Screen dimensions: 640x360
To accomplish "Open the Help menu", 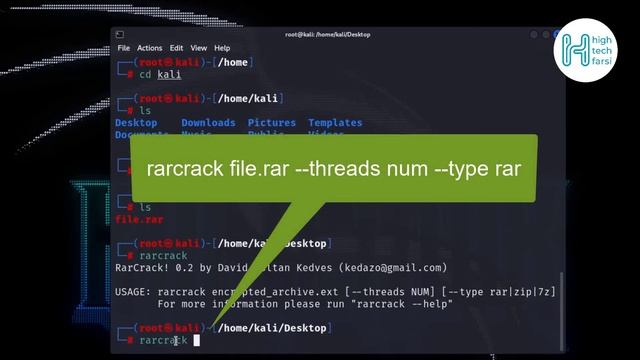I will [222, 48].
